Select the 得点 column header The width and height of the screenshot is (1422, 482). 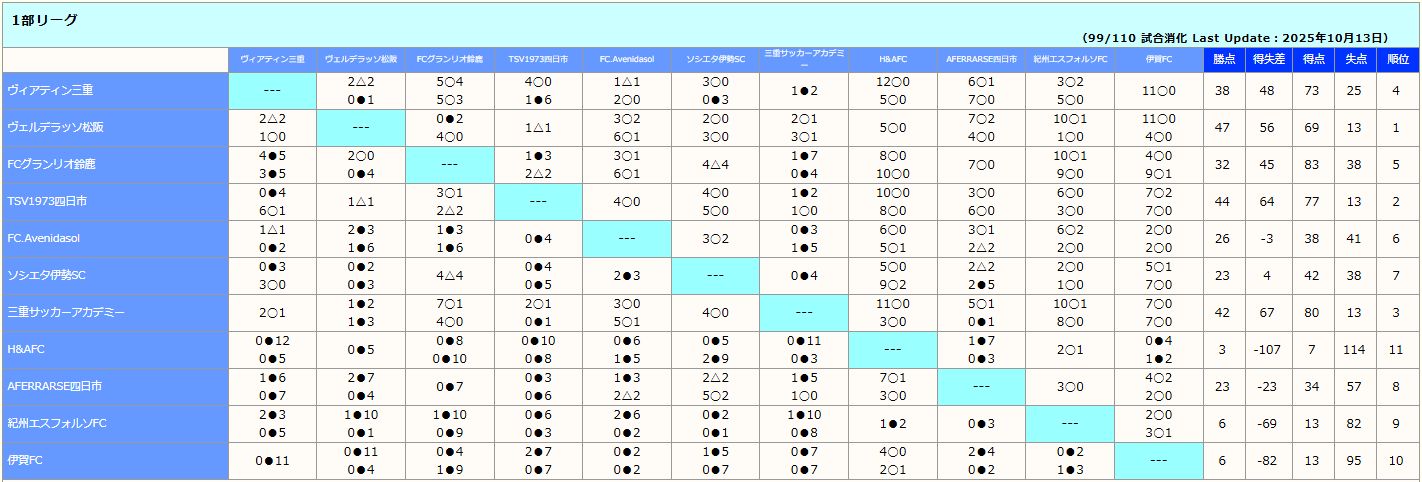tap(1313, 60)
